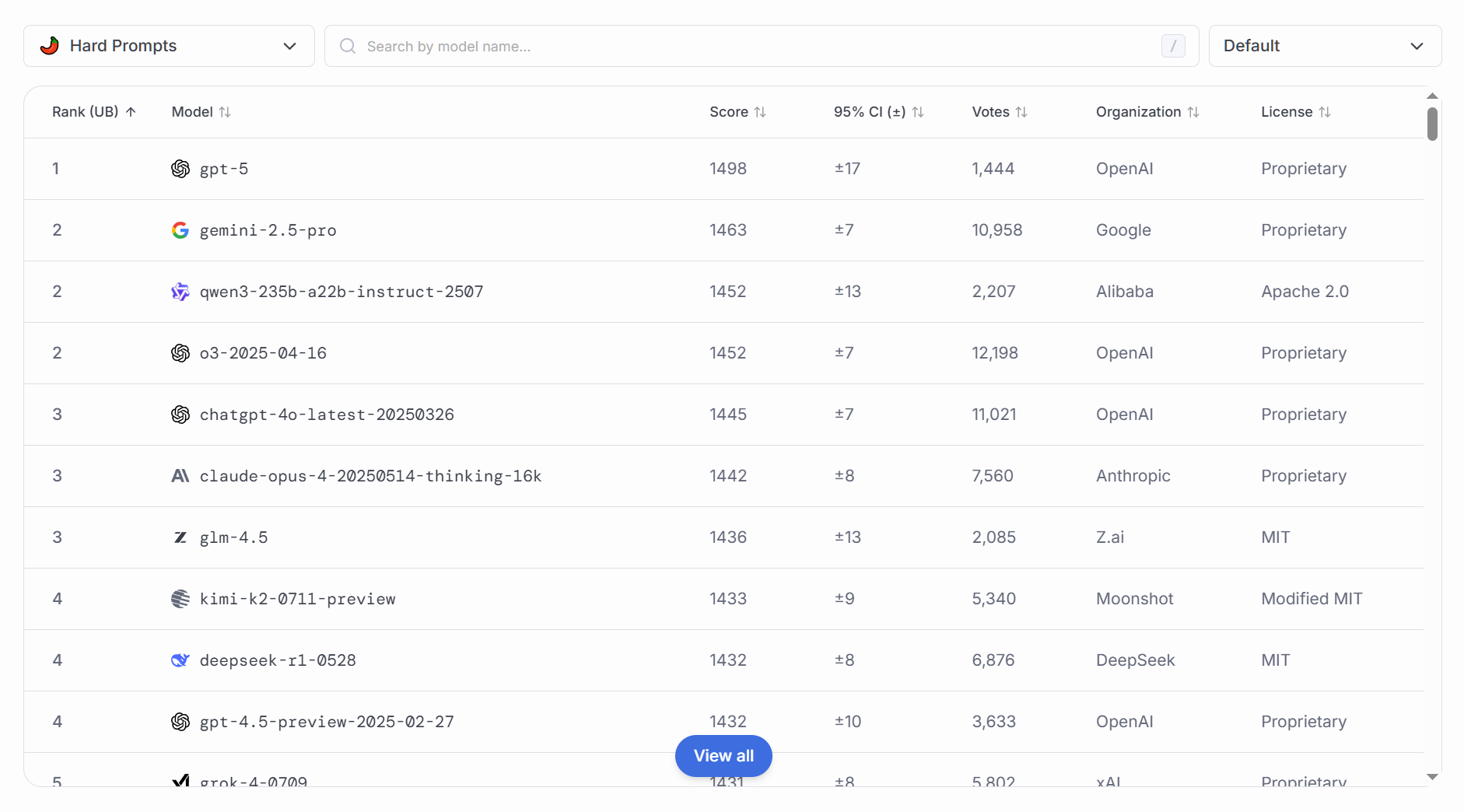Image resolution: width=1464 pixels, height=812 pixels.
Task: Click the search magnifier icon
Action: [x=348, y=46]
